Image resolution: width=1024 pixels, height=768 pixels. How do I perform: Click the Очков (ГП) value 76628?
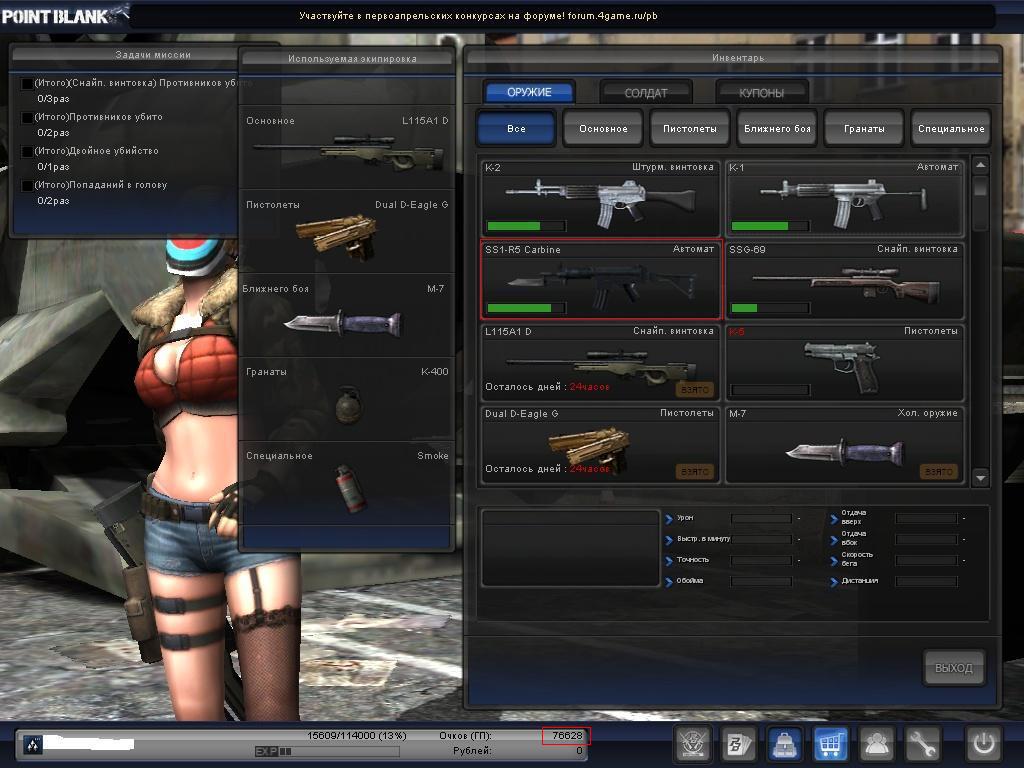coord(566,735)
